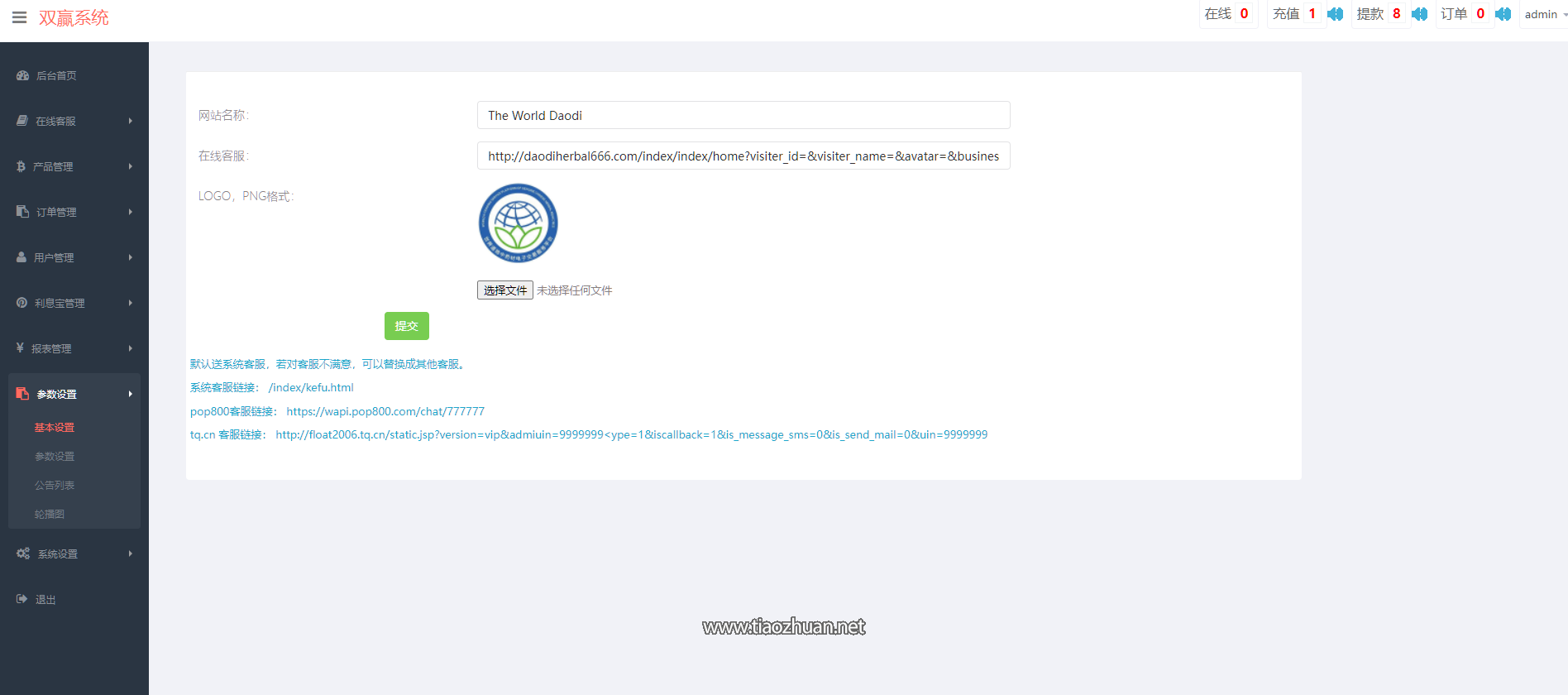Click the 报表管理 yen icon

pos(20,348)
